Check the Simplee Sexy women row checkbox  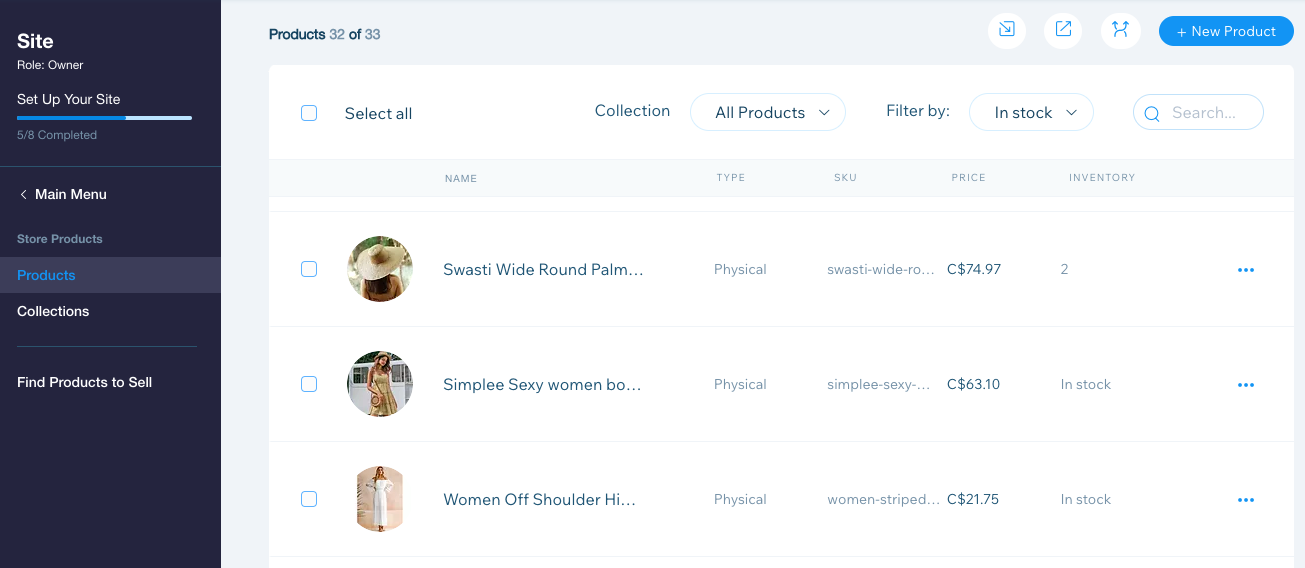[x=309, y=384]
